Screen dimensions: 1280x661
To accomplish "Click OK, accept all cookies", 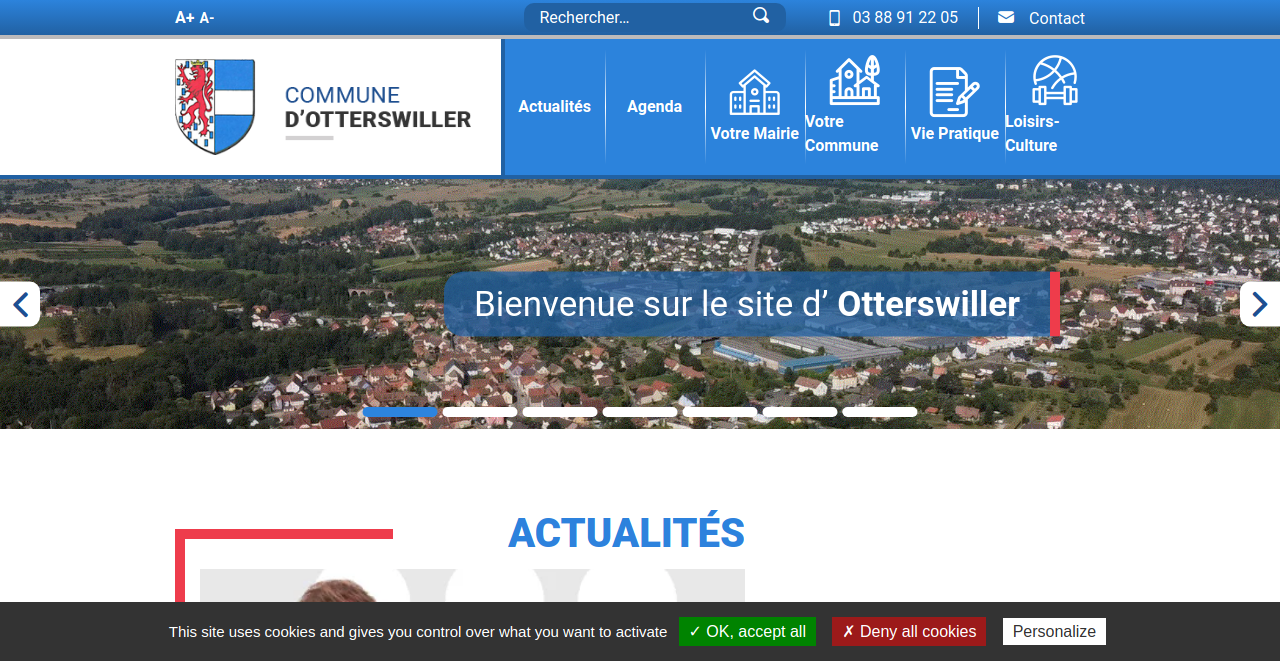I will pos(747,631).
